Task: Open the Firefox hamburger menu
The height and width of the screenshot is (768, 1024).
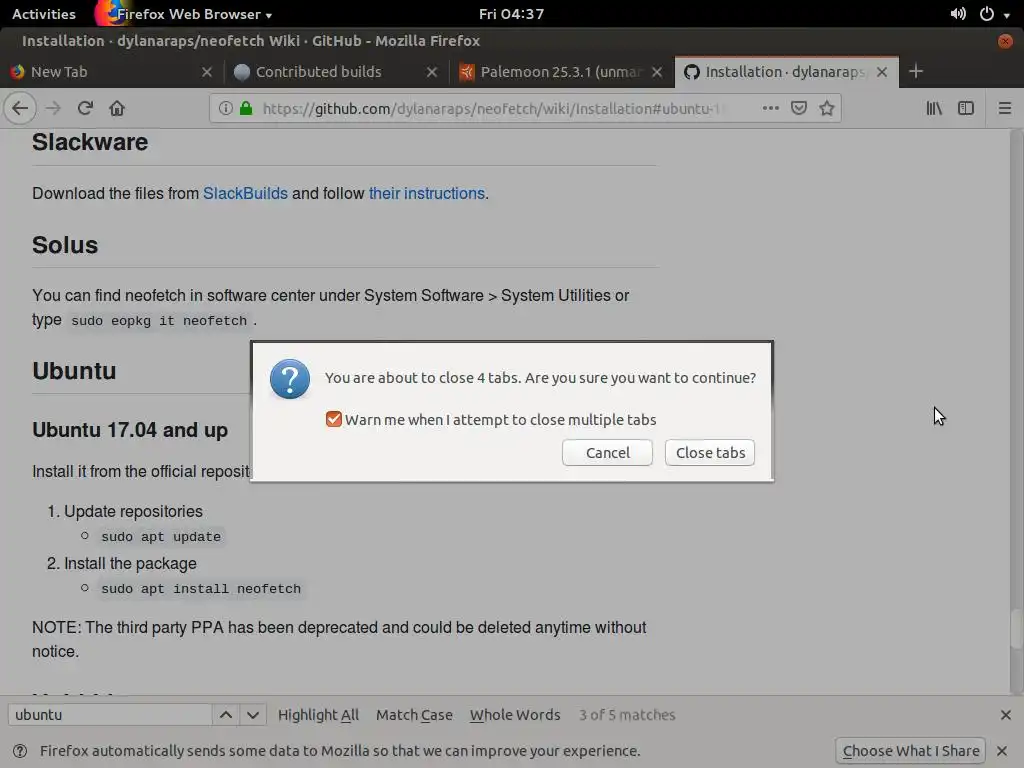Action: (1004, 108)
